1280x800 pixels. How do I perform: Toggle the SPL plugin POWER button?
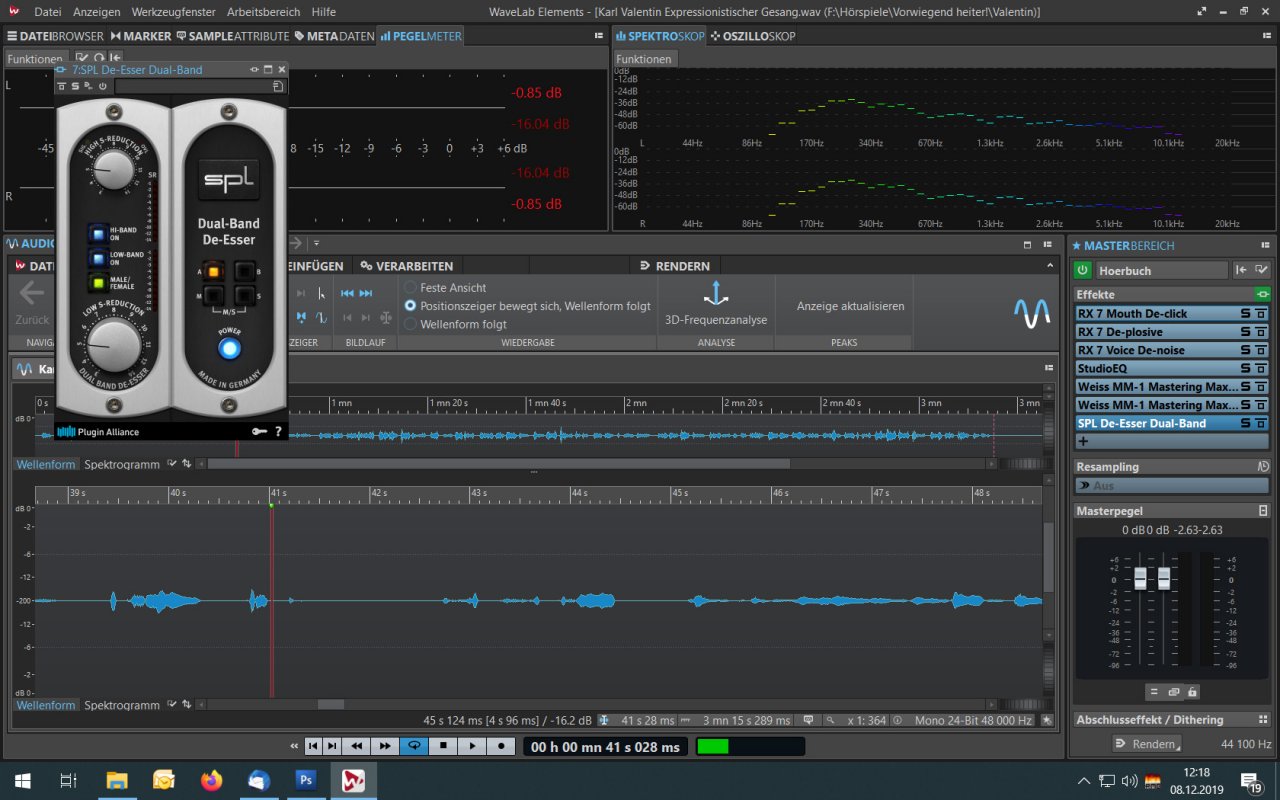click(230, 348)
